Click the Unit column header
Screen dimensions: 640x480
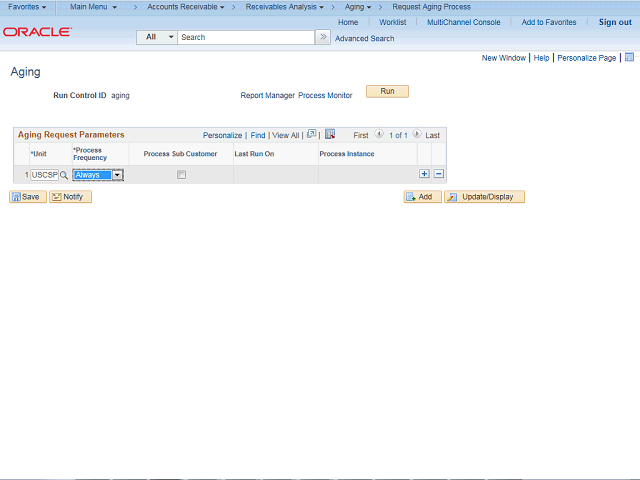click(x=39, y=154)
